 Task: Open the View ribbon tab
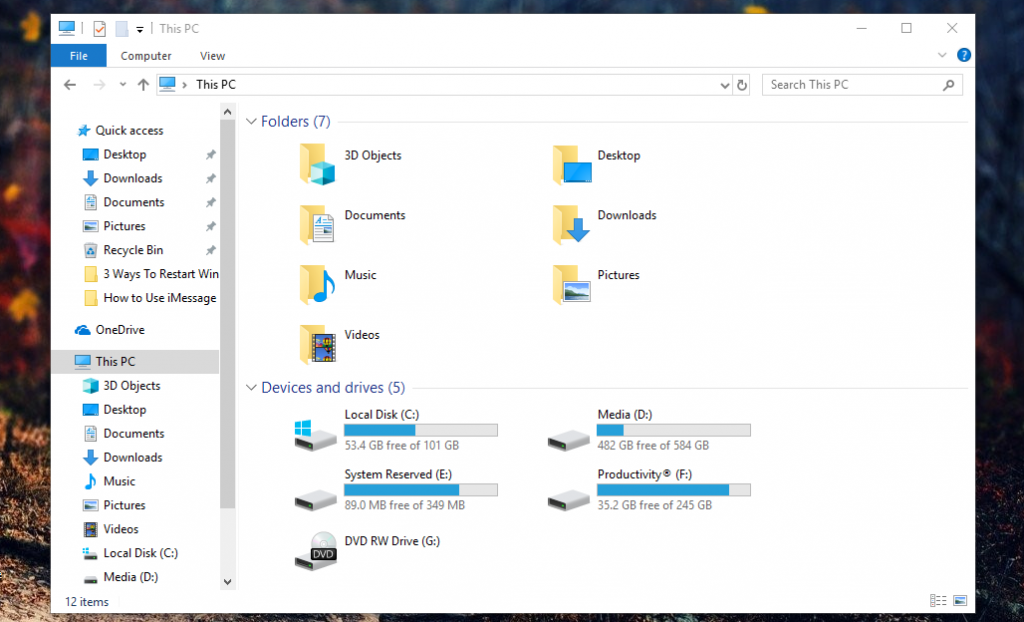click(212, 56)
